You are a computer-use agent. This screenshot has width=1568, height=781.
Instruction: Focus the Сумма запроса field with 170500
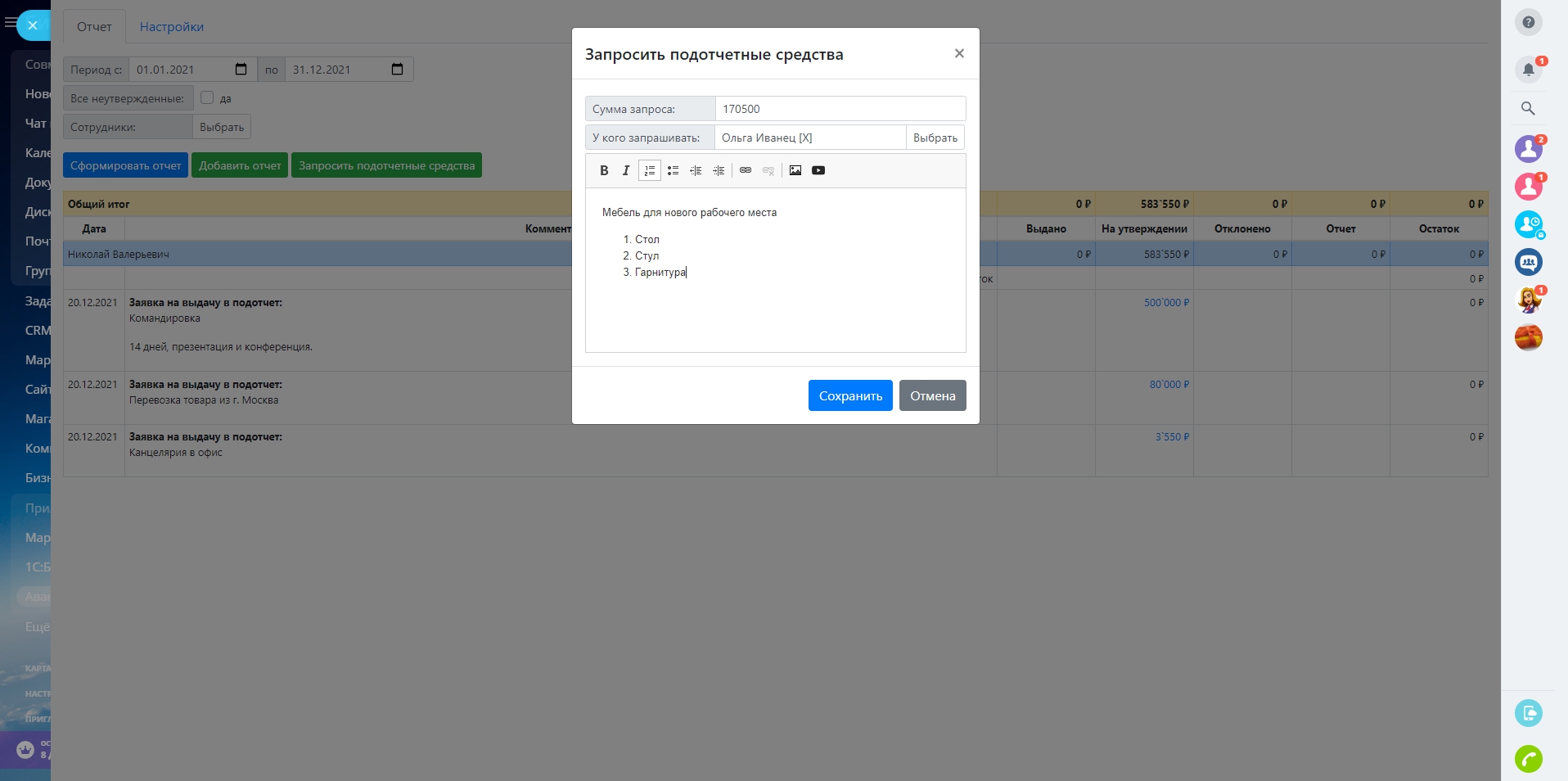pos(840,109)
